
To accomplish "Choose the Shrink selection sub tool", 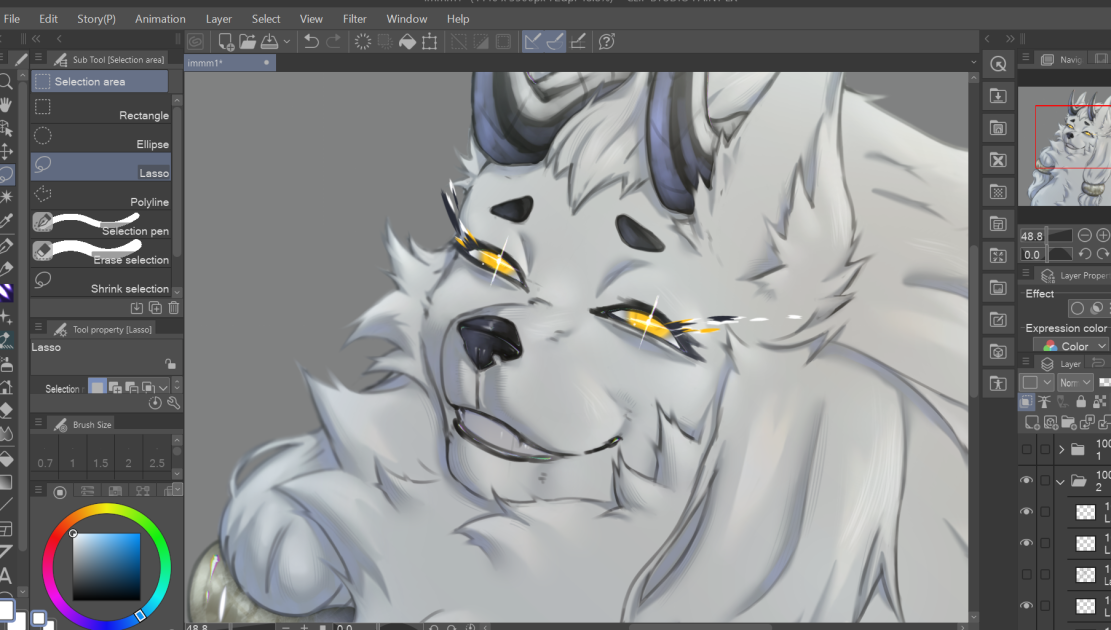I will click(101, 282).
